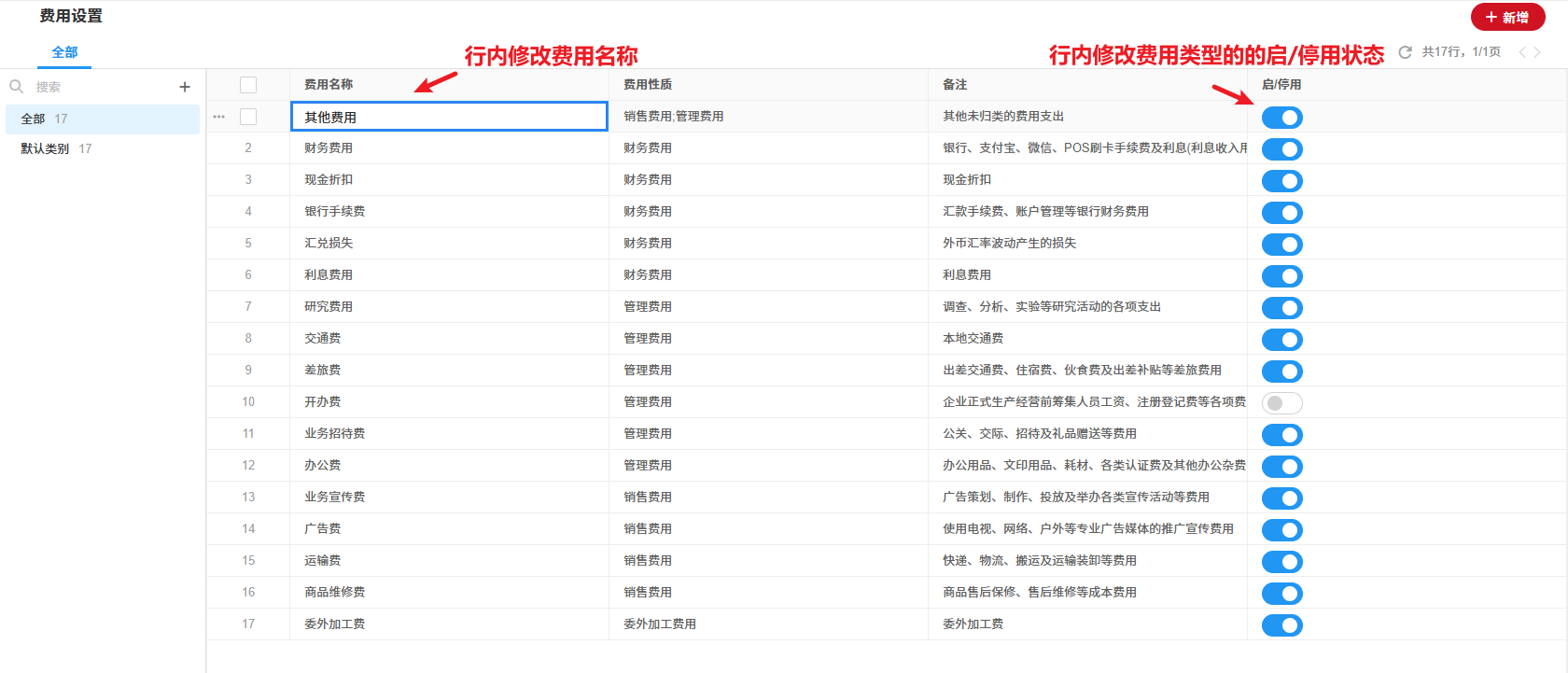
Task: Toggle the 业务招待费 switch
Action: click(1282, 435)
